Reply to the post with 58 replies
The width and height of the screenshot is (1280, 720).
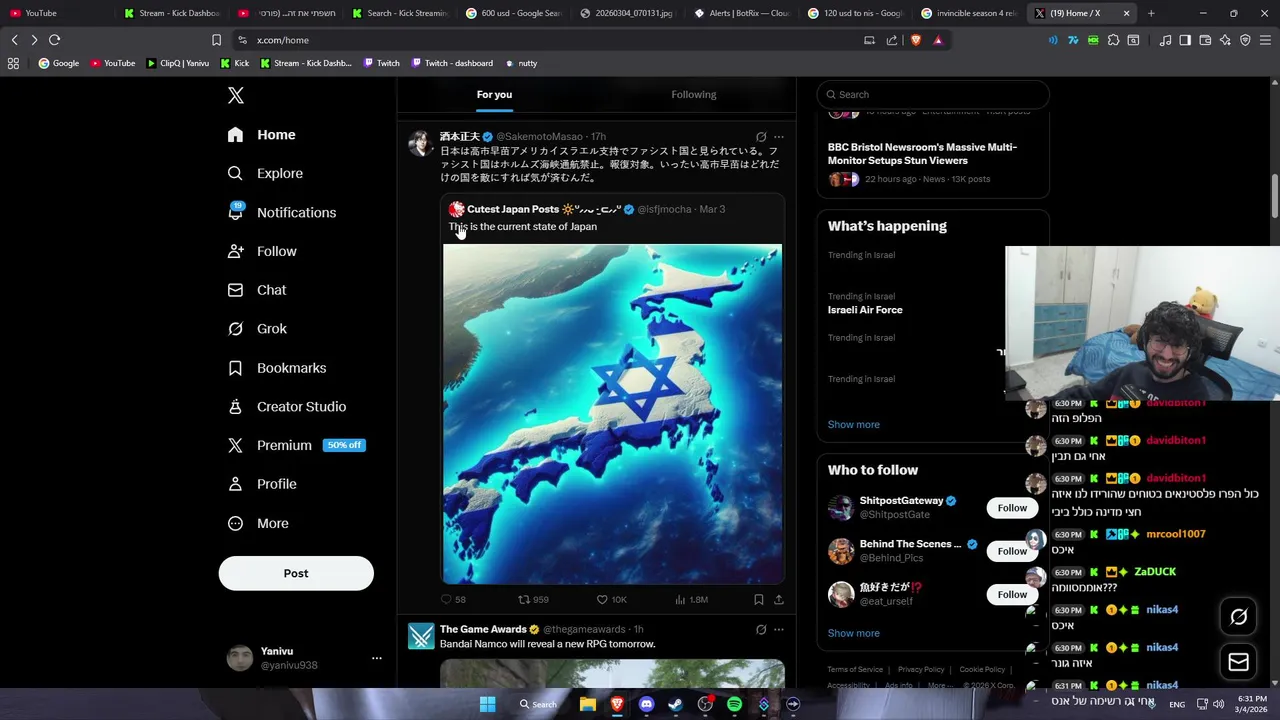(x=453, y=600)
